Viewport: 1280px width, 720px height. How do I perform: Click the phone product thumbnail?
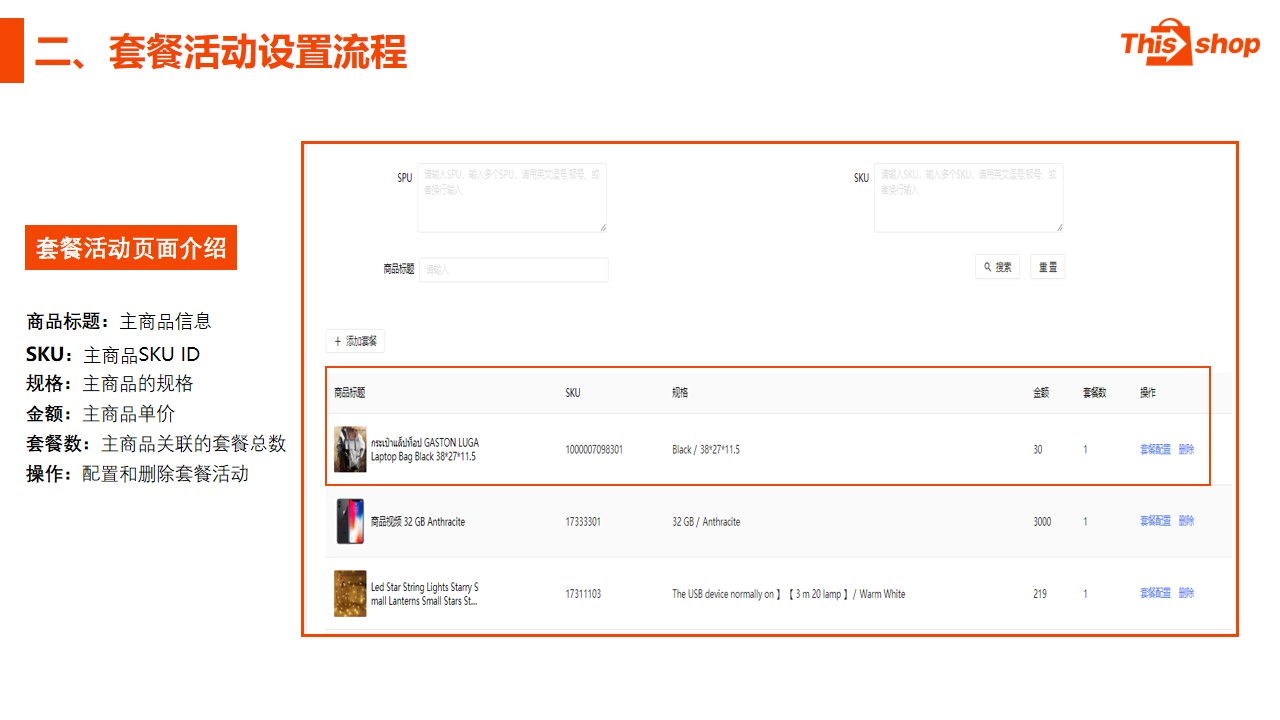point(350,521)
